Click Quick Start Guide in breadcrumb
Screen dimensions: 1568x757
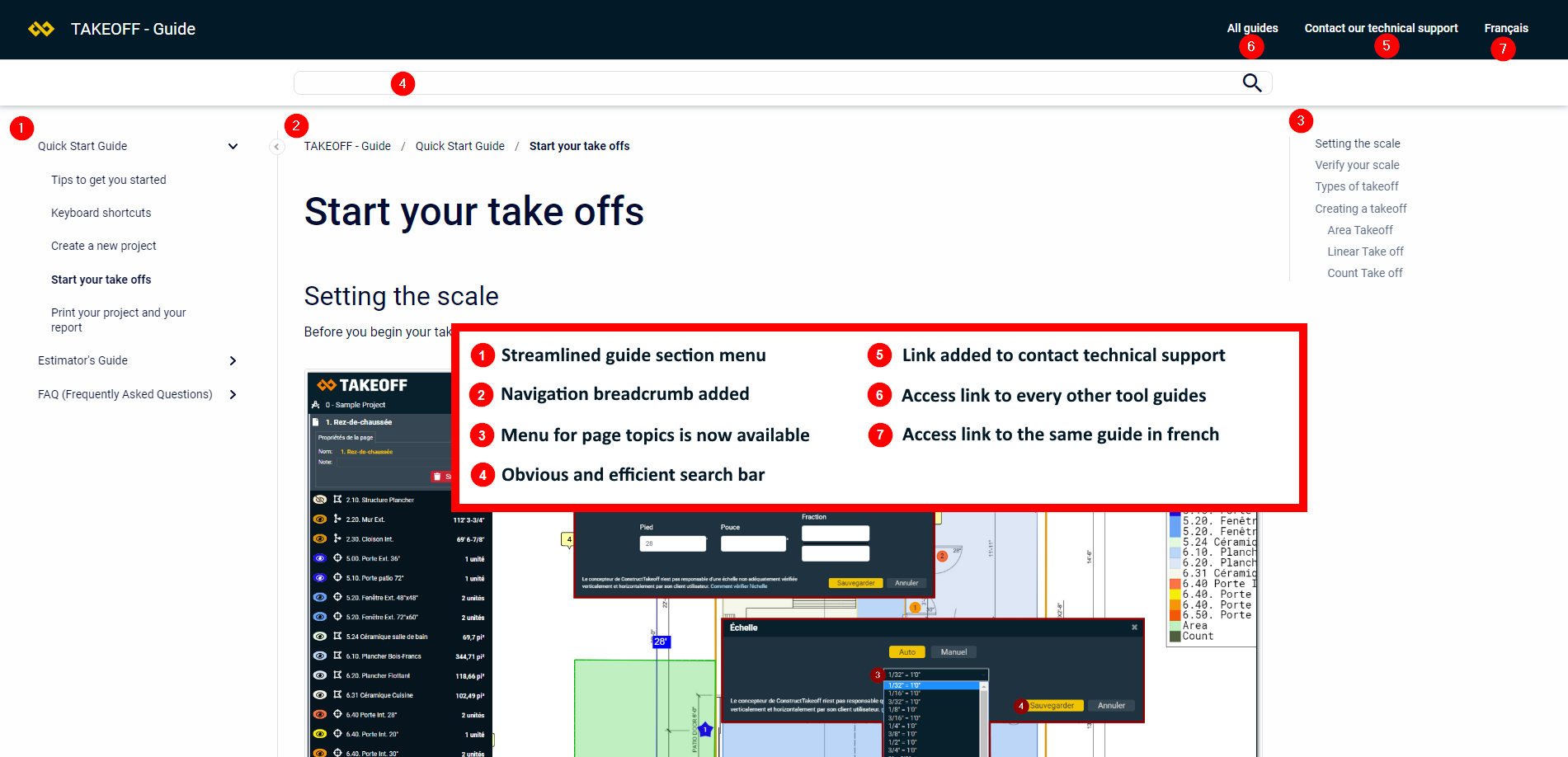(x=460, y=146)
